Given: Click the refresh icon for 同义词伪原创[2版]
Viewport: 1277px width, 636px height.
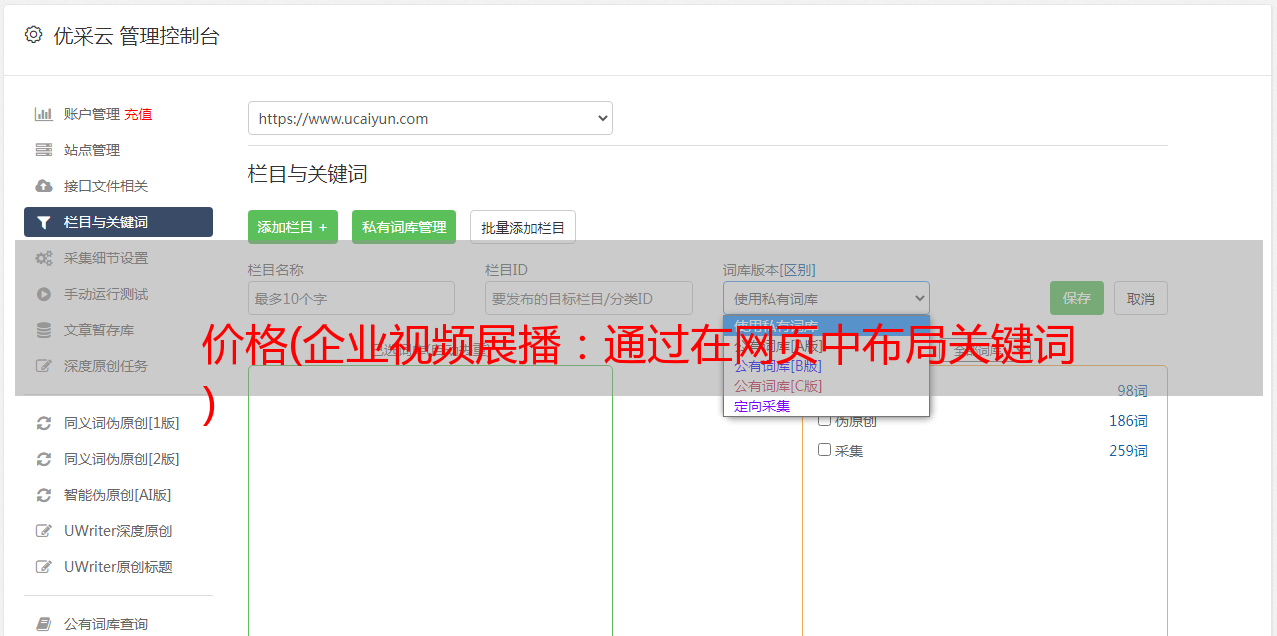Looking at the screenshot, I should tap(44, 459).
